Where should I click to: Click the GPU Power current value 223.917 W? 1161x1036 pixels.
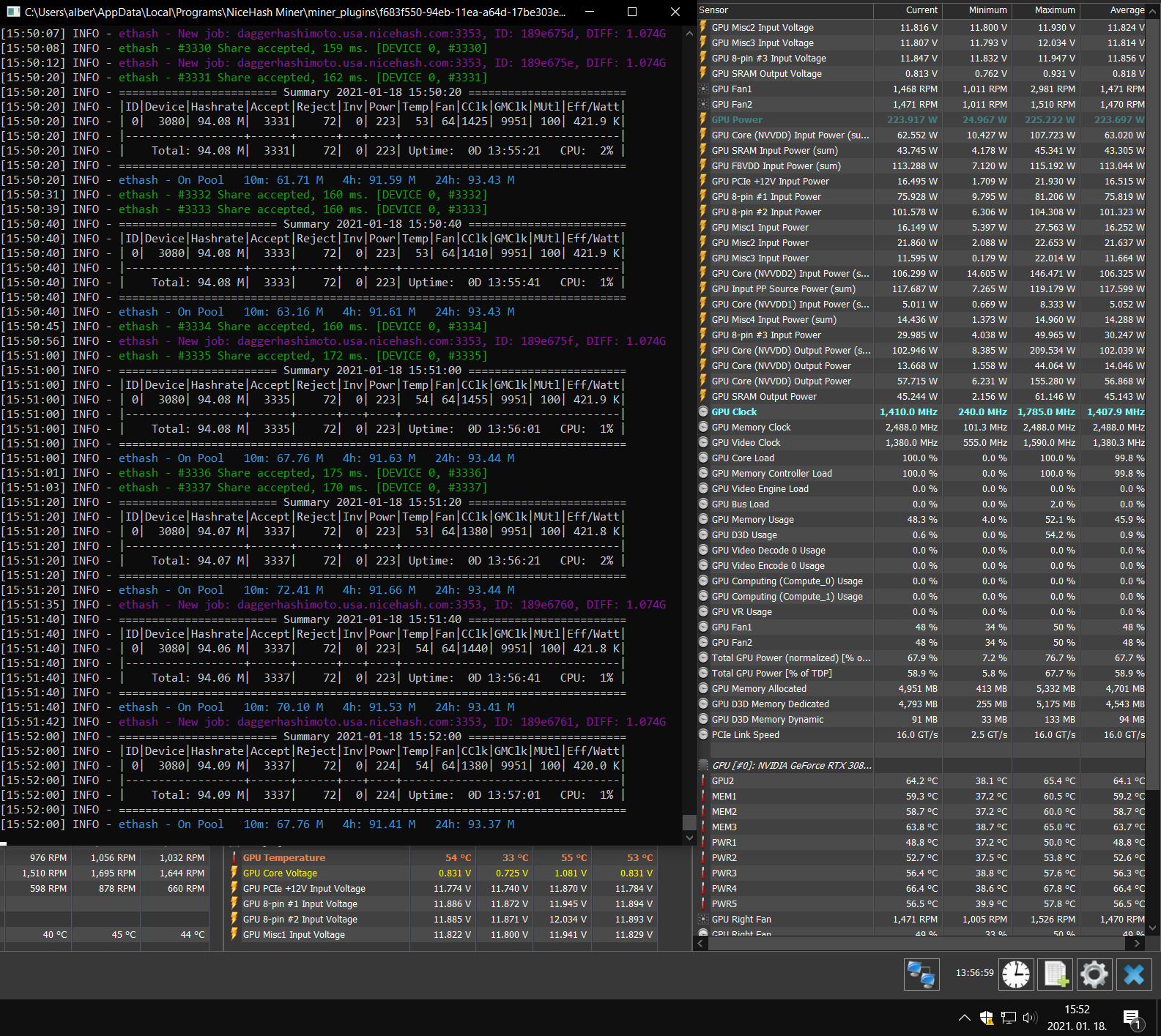[x=912, y=119]
